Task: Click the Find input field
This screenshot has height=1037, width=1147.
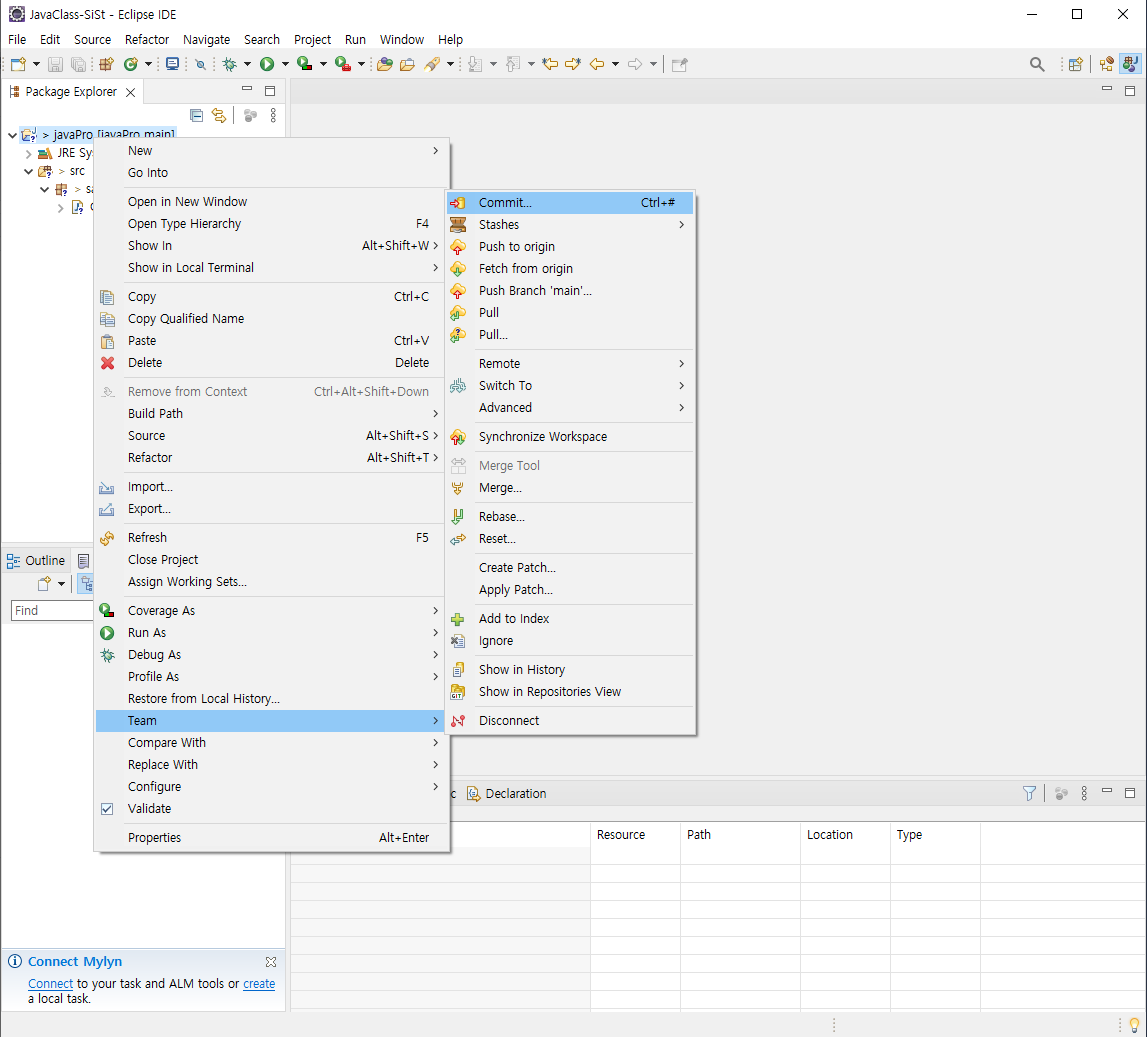Action: 53,611
